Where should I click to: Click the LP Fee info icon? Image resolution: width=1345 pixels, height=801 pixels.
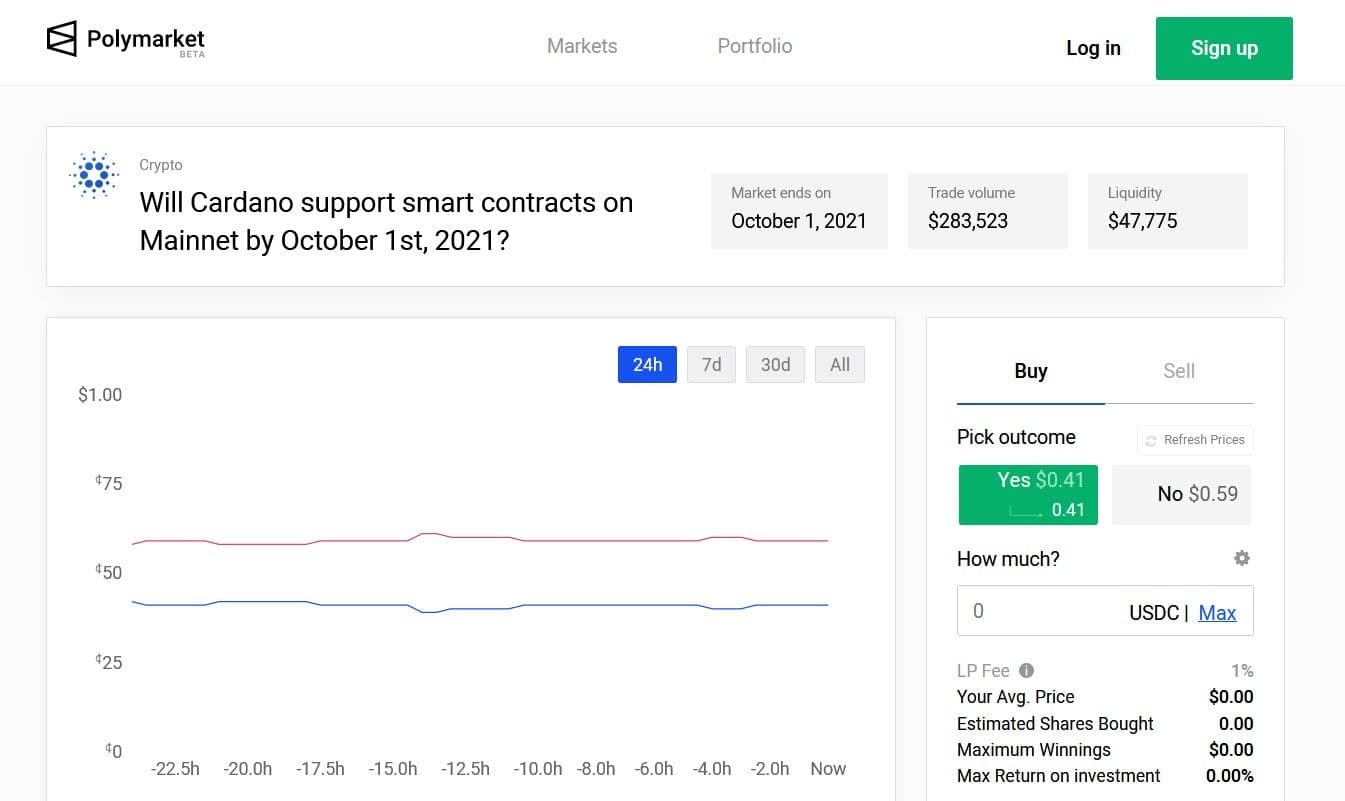[x=1026, y=671]
